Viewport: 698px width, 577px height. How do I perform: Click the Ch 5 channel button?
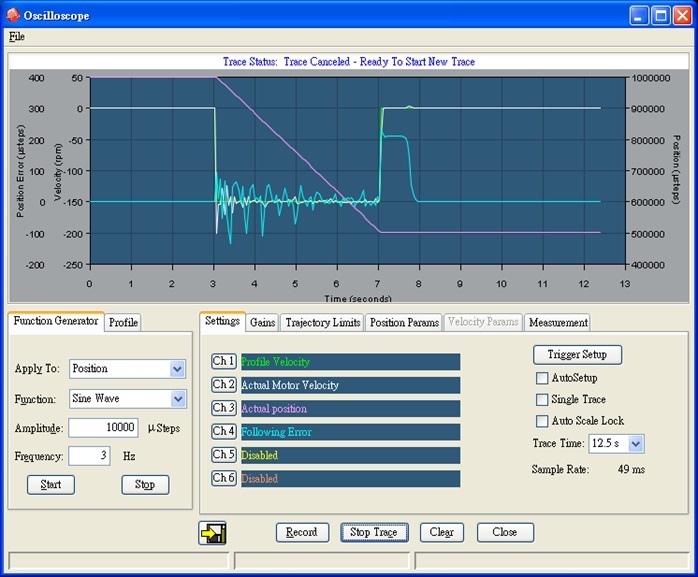click(224, 455)
